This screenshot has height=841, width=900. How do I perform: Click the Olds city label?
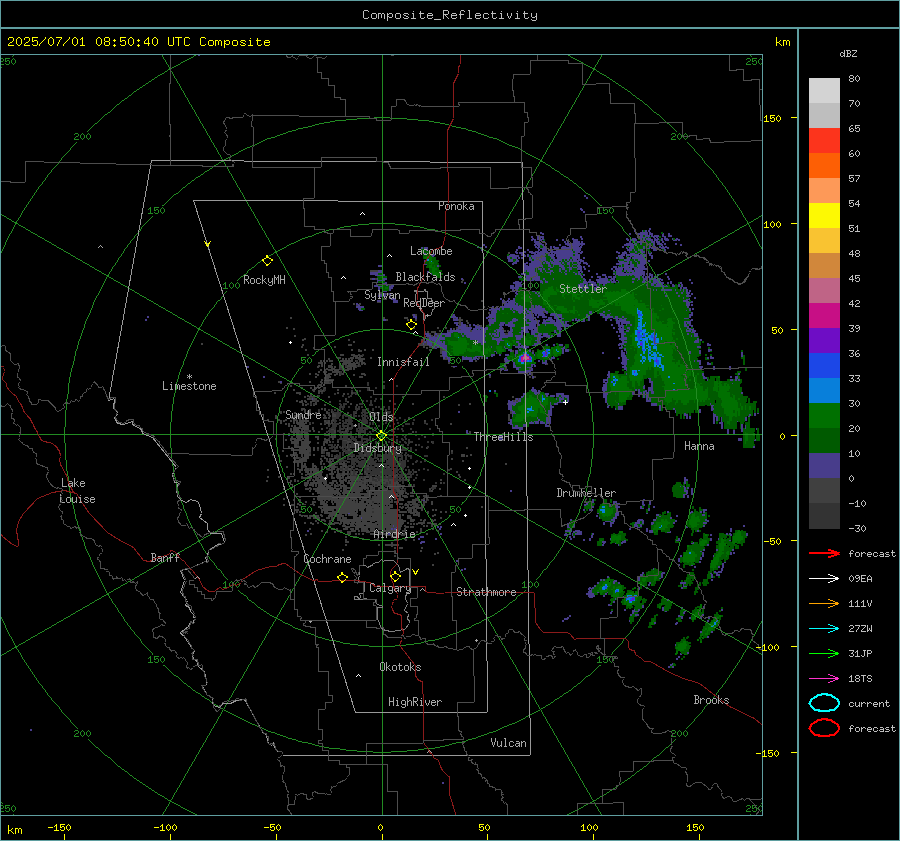tap(381, 417)
